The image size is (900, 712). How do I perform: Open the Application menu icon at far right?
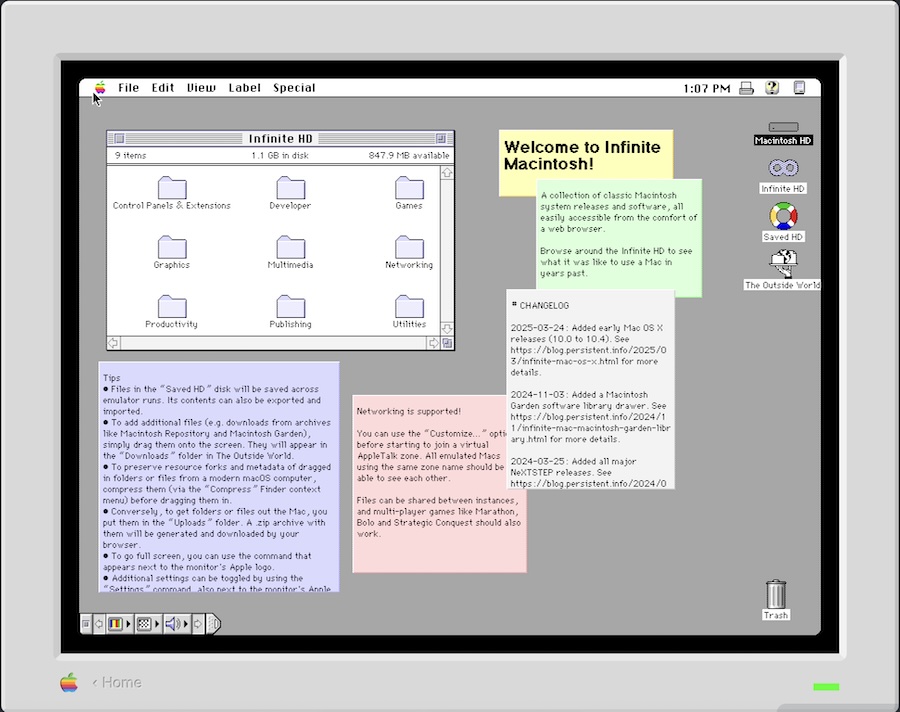coord(799,88)
